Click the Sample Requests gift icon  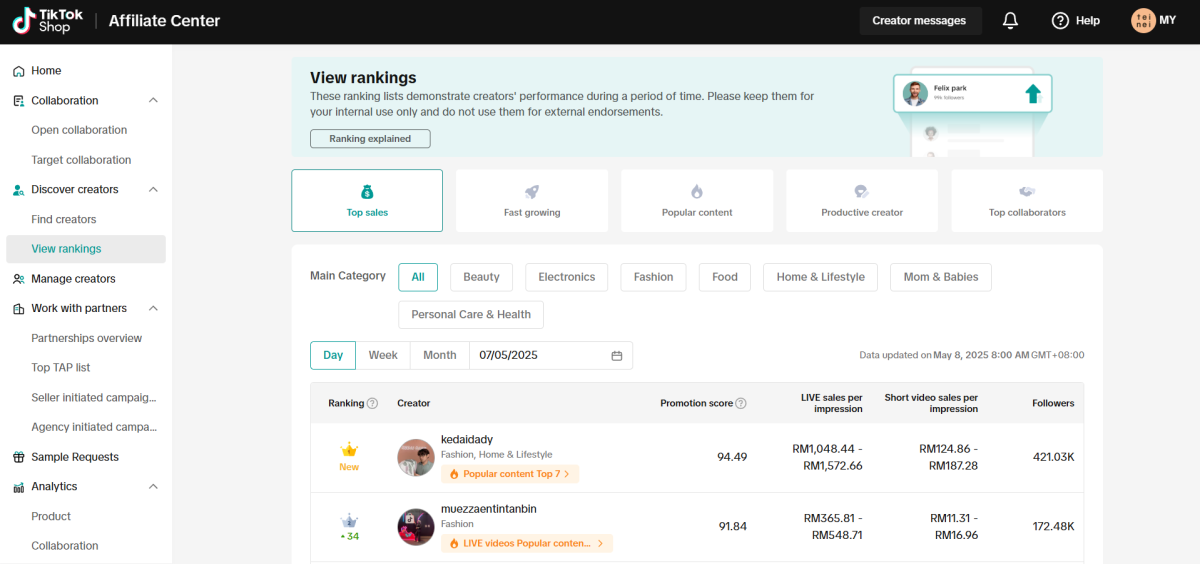pyautogui.click(x=19, y=457)
